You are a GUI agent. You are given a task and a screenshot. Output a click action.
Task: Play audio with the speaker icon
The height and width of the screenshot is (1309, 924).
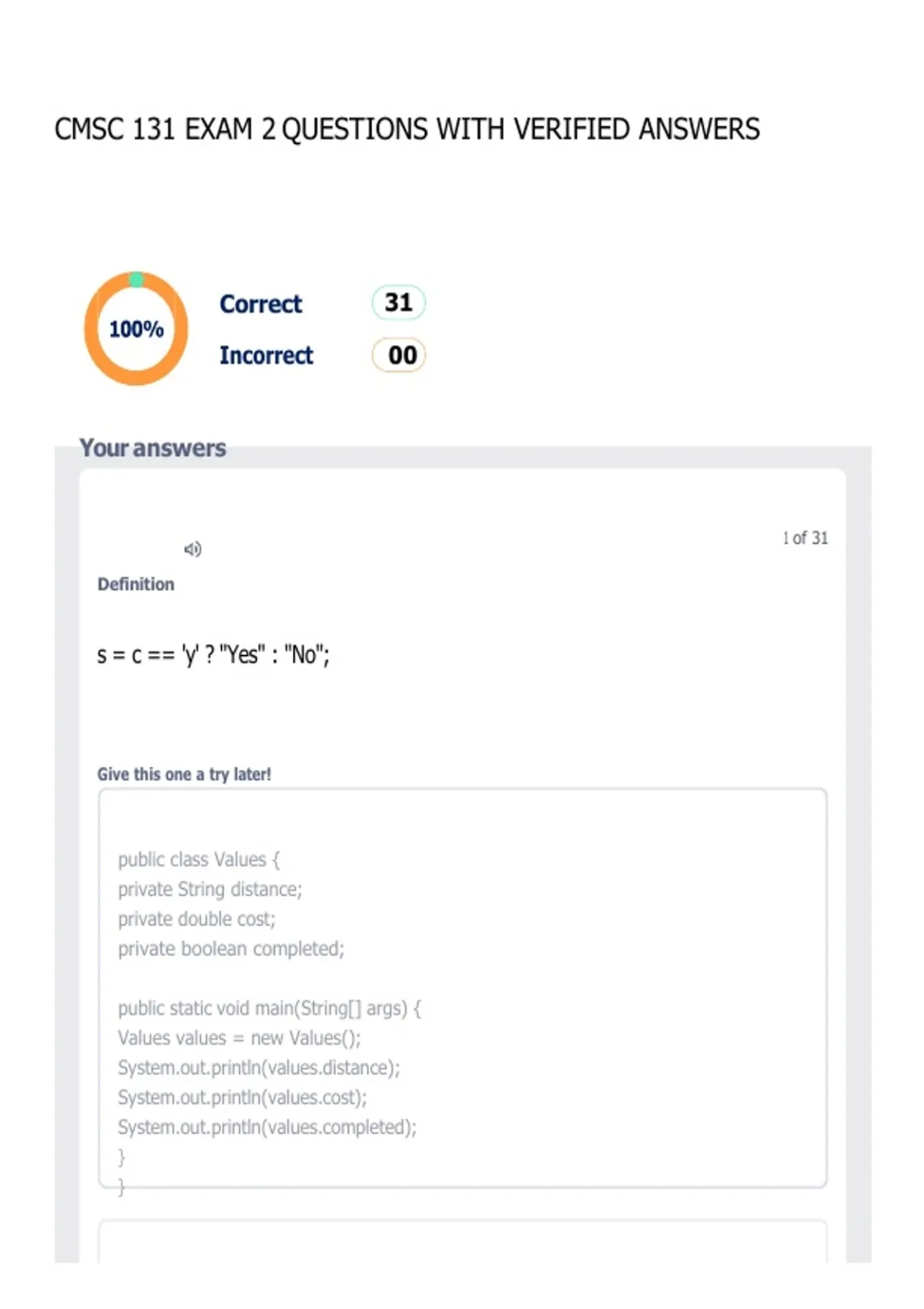tap(192, 549)
